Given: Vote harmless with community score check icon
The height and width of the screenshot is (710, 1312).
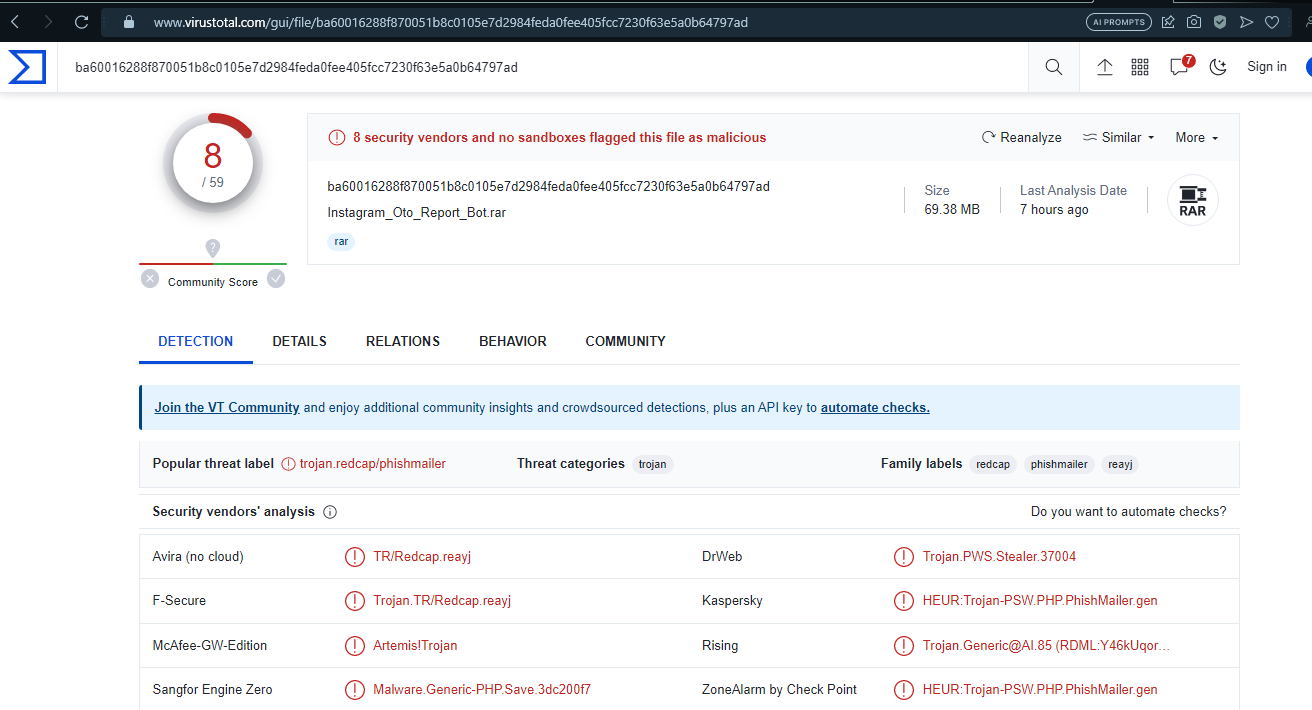Looking at the screenshot, I should 276,279.
